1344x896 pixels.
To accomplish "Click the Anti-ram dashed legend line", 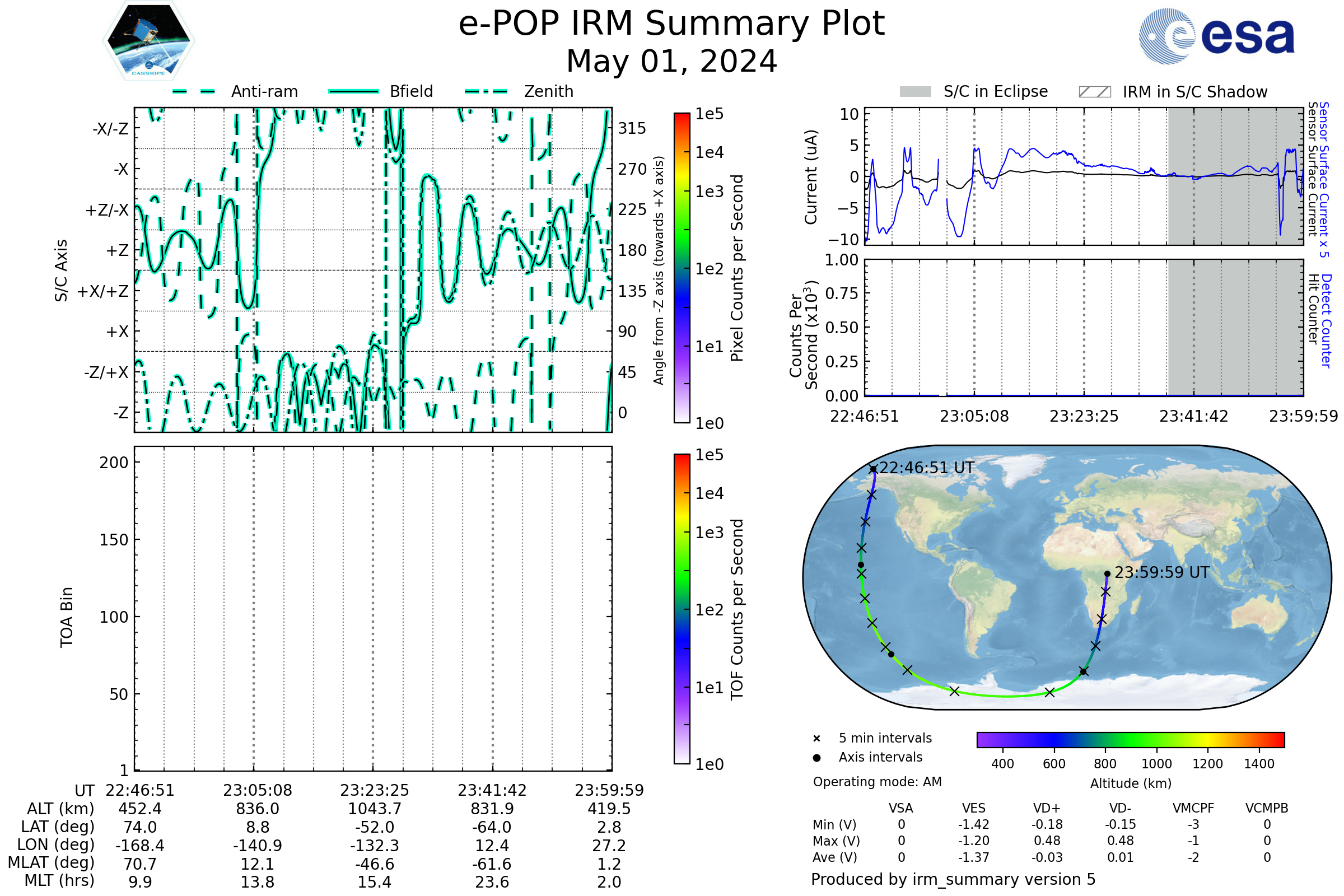I will (194, 91).
